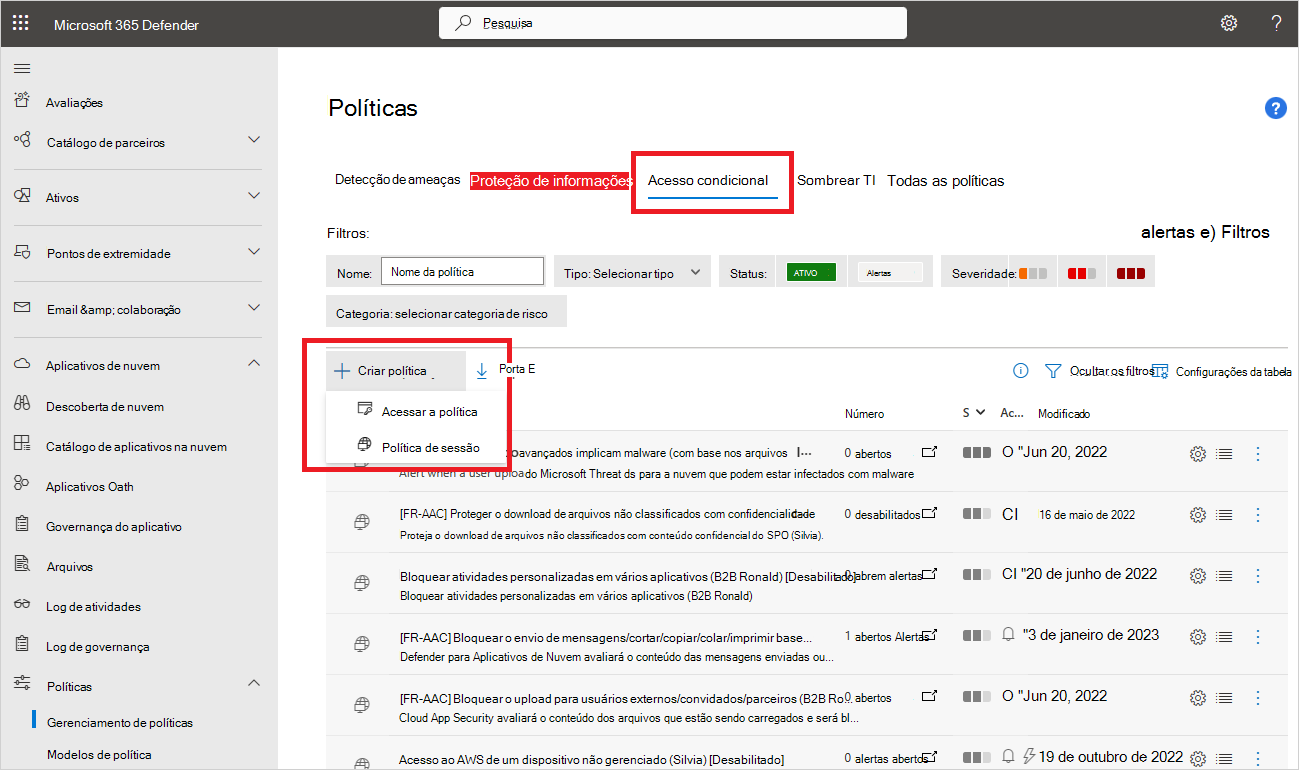This screenshot has width=1299, height=770.
Task: Click the Nome da política filter field
Action: point(462,272)
